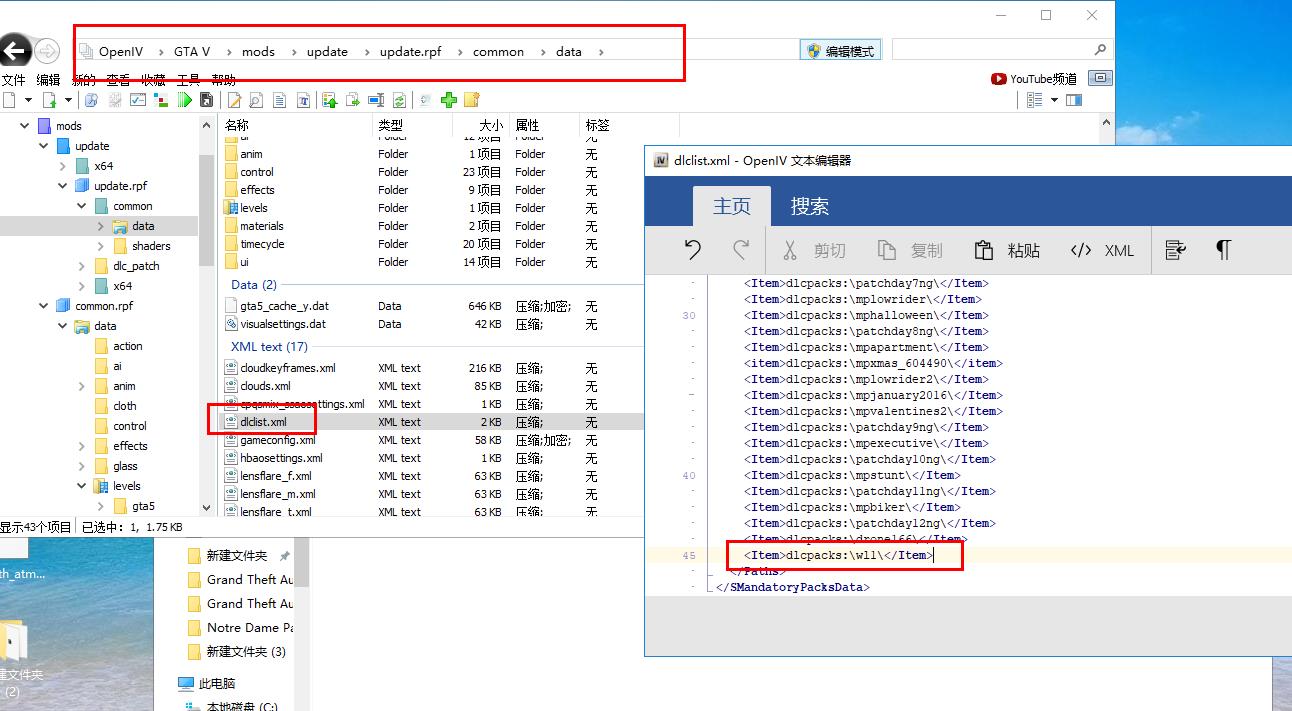Click the new file toolbar icon
The image size is (1292, 711).
(x=8, y=100)
